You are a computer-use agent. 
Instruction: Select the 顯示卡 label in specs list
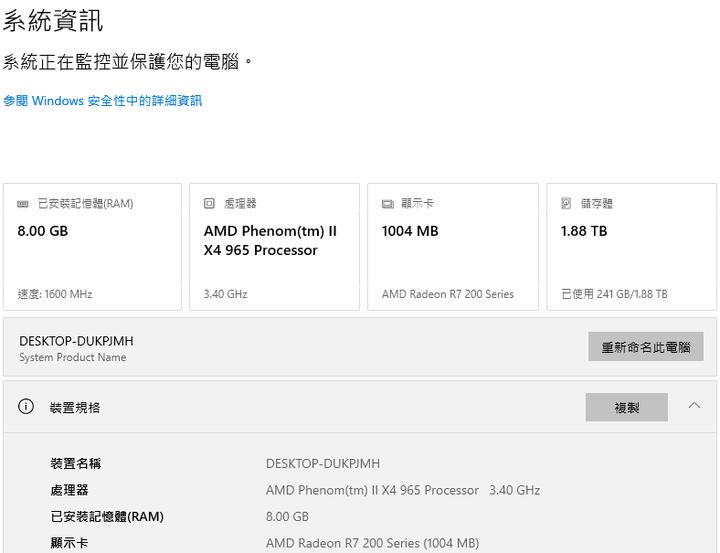69,543
